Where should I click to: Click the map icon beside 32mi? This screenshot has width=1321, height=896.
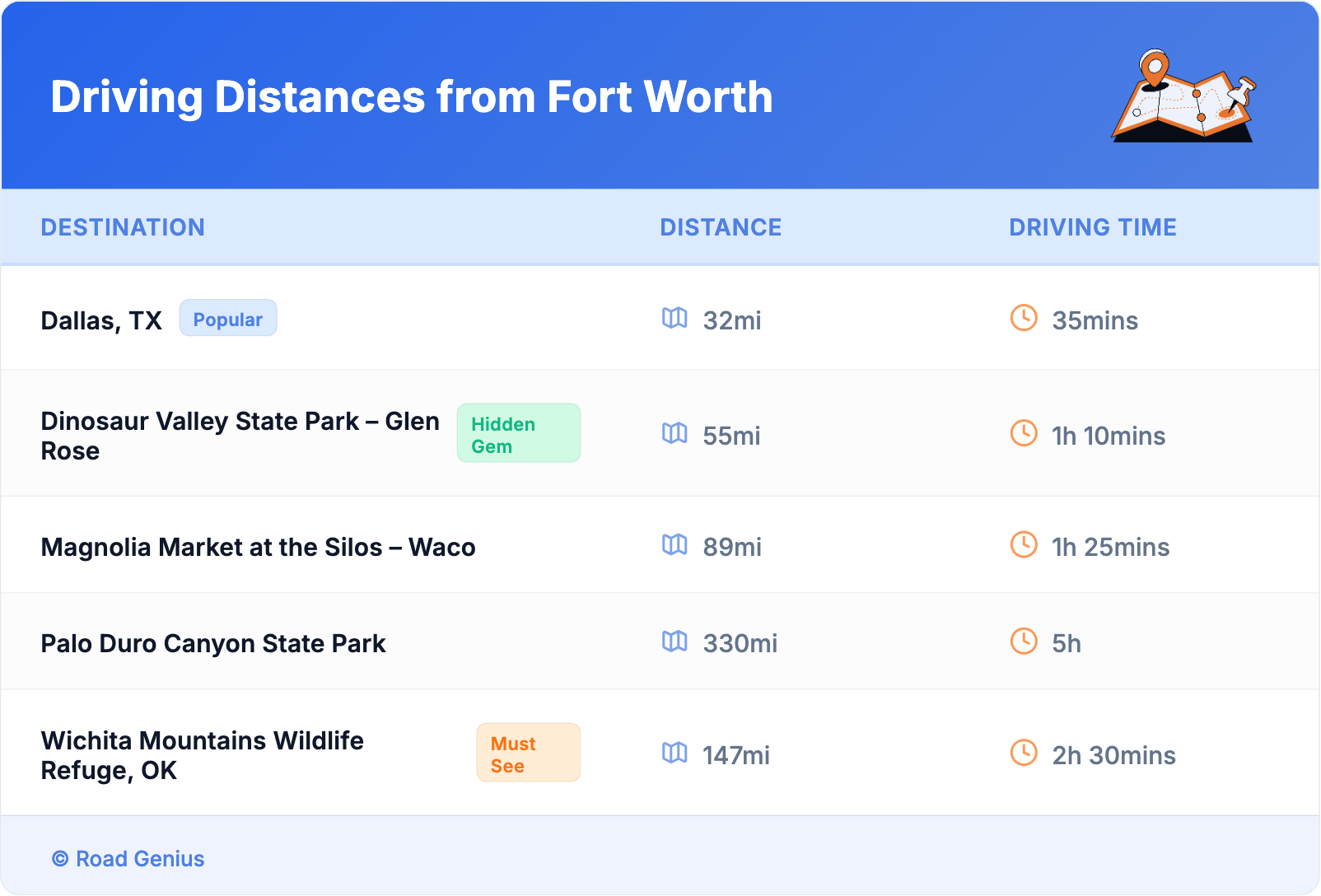tap(675, 318)
